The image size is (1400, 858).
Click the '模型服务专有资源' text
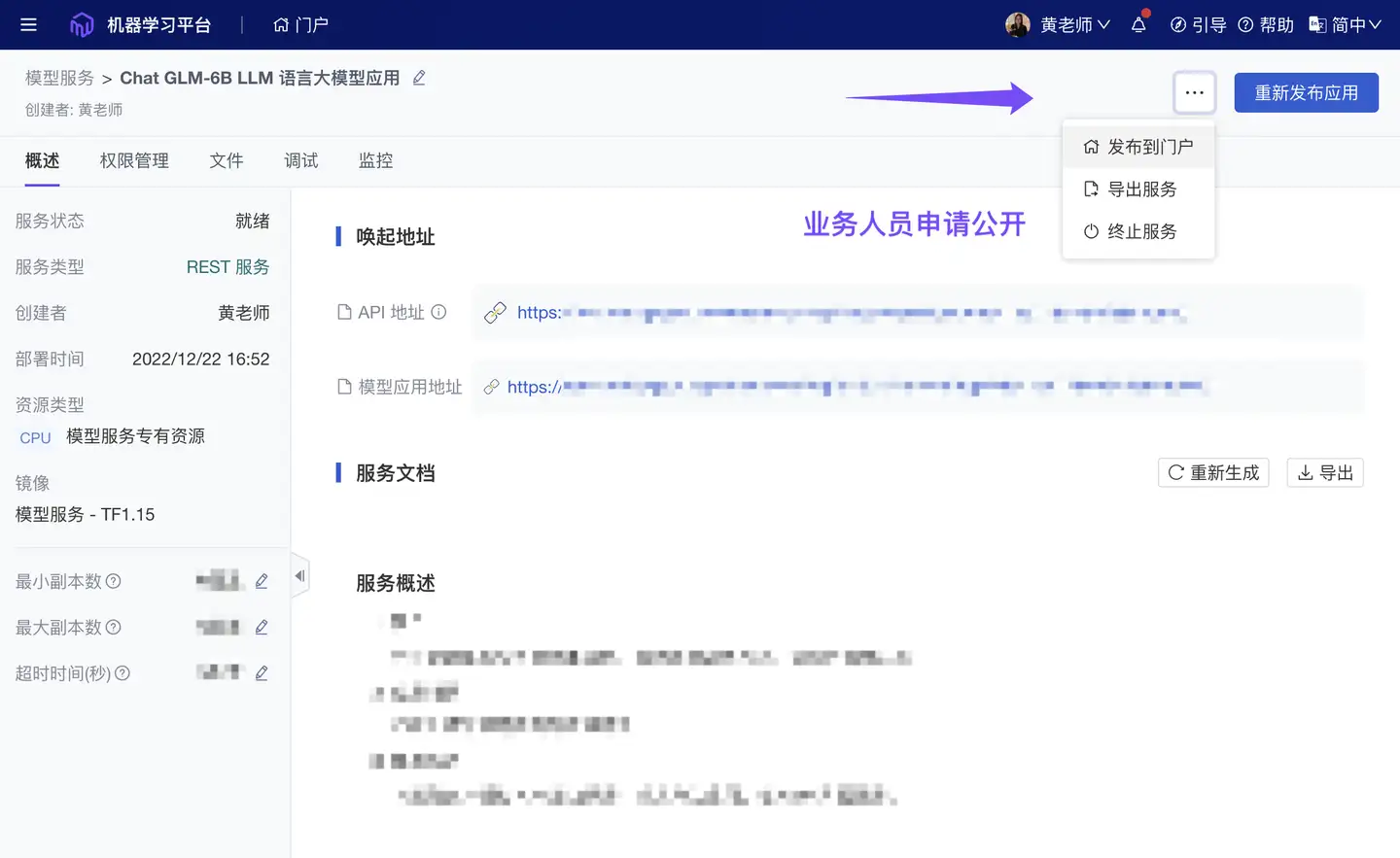pos(136,436)
